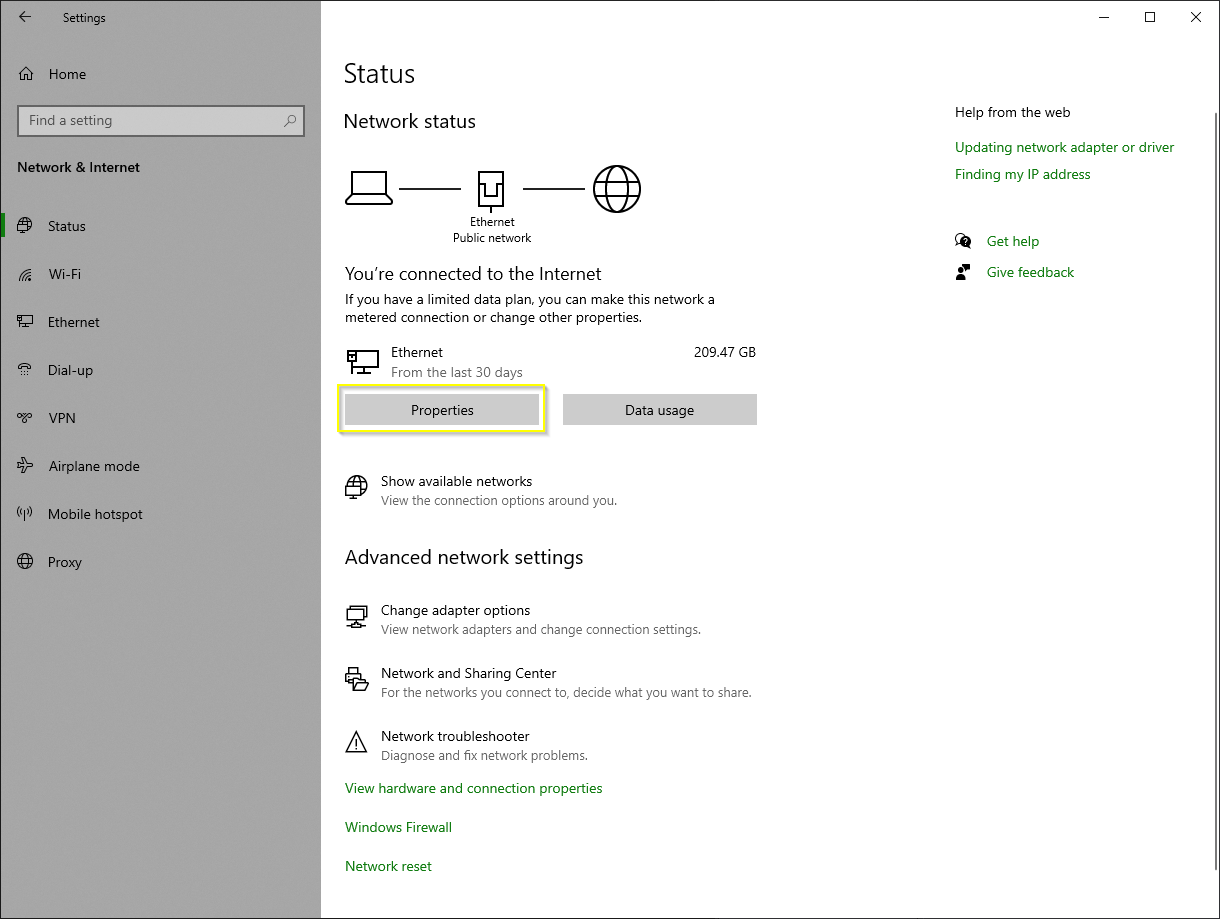The width and height of the screenshot is (1220, 919).
Task: Open View hardware and connection properties
Action: pos(474,788)
